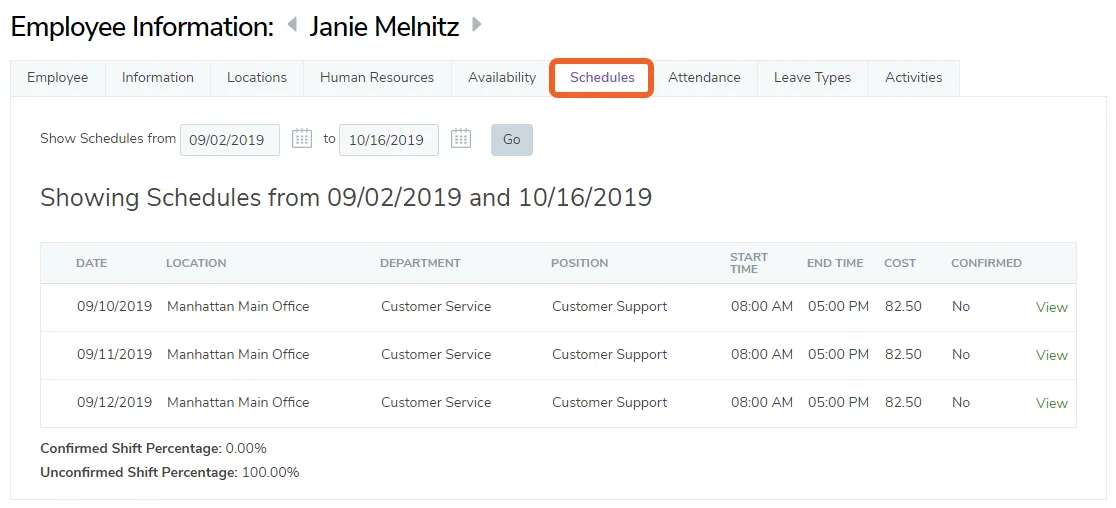Go to next employee arrow
Image resolution: width=1116 pixels, height=508 pixels.
[x=477, y=26]
